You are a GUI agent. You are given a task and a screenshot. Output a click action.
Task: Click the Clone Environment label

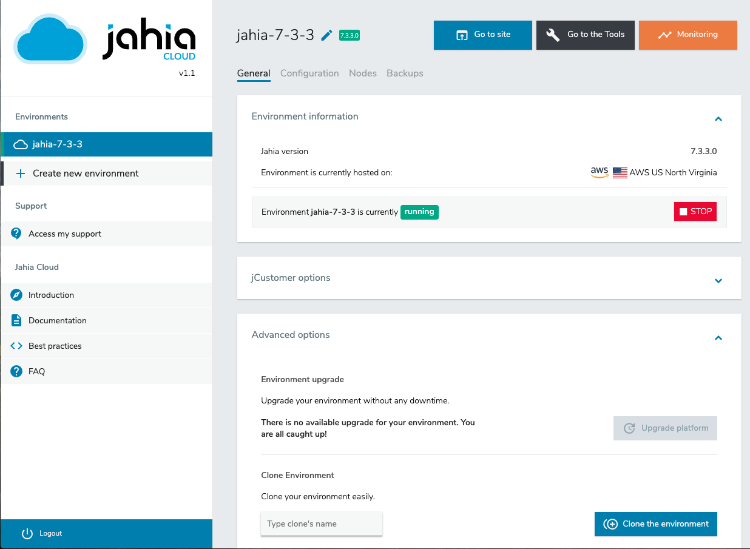point(298,475)
